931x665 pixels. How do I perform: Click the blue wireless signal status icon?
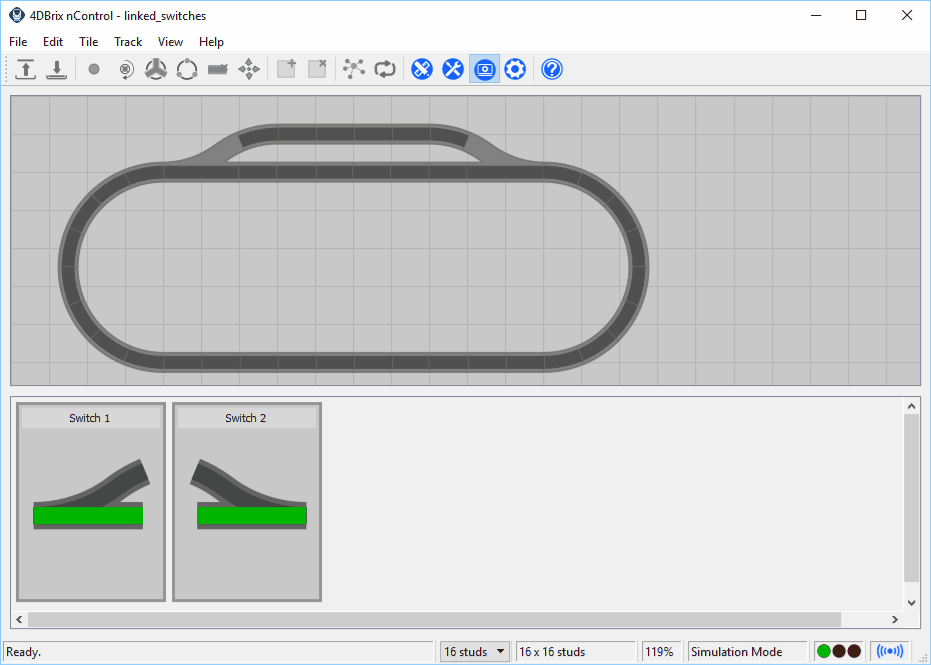pos(889,651)
